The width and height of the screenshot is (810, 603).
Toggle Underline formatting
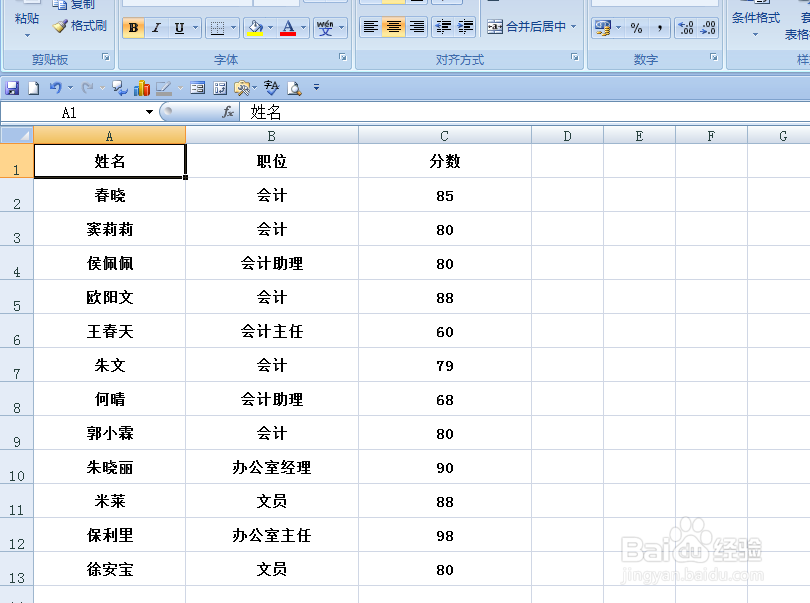pyautogui.click(x=178, y=27)
